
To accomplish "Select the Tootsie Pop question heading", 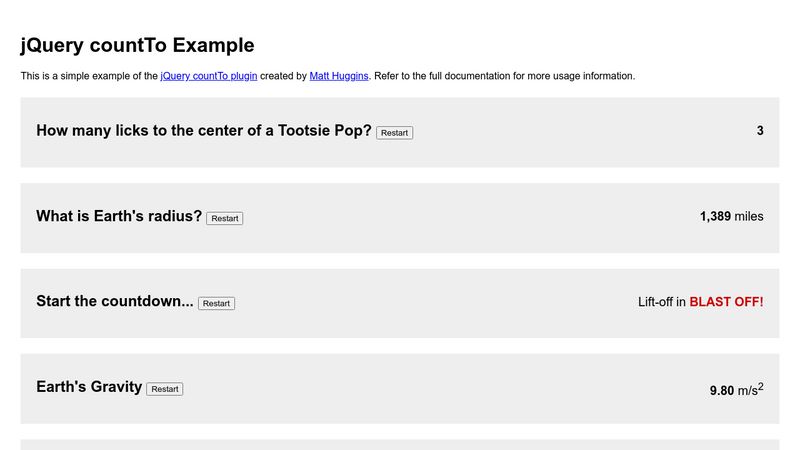I will 204,131.
